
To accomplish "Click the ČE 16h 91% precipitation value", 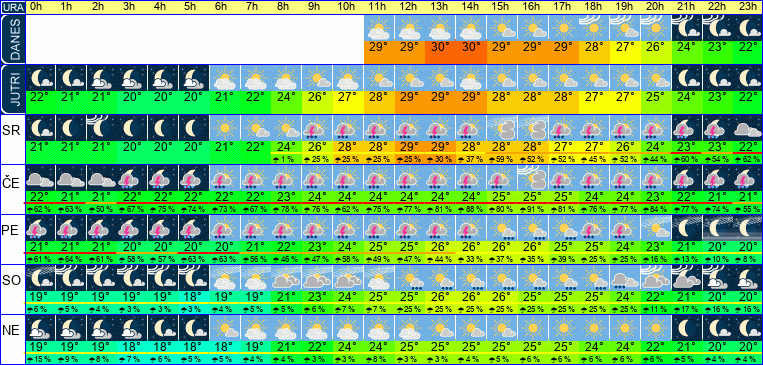I will [x=533, y=209].
